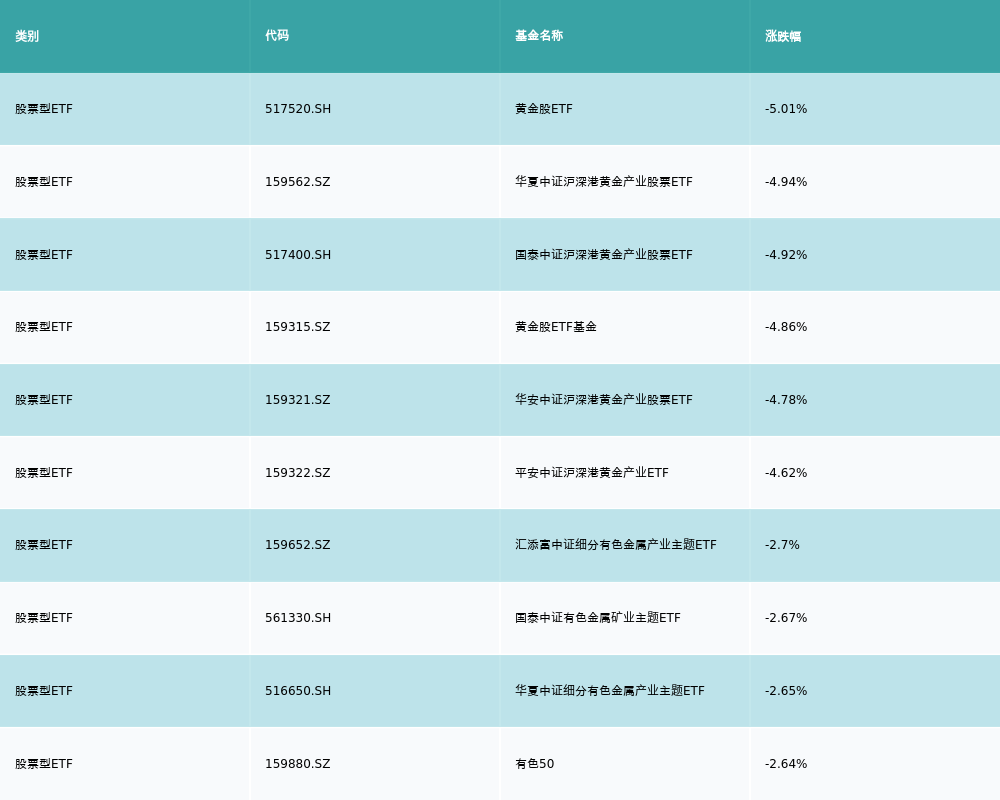Click the -4.92% change value
Viewport: 1000px width, 800px height.
click(x=786, y=255)
